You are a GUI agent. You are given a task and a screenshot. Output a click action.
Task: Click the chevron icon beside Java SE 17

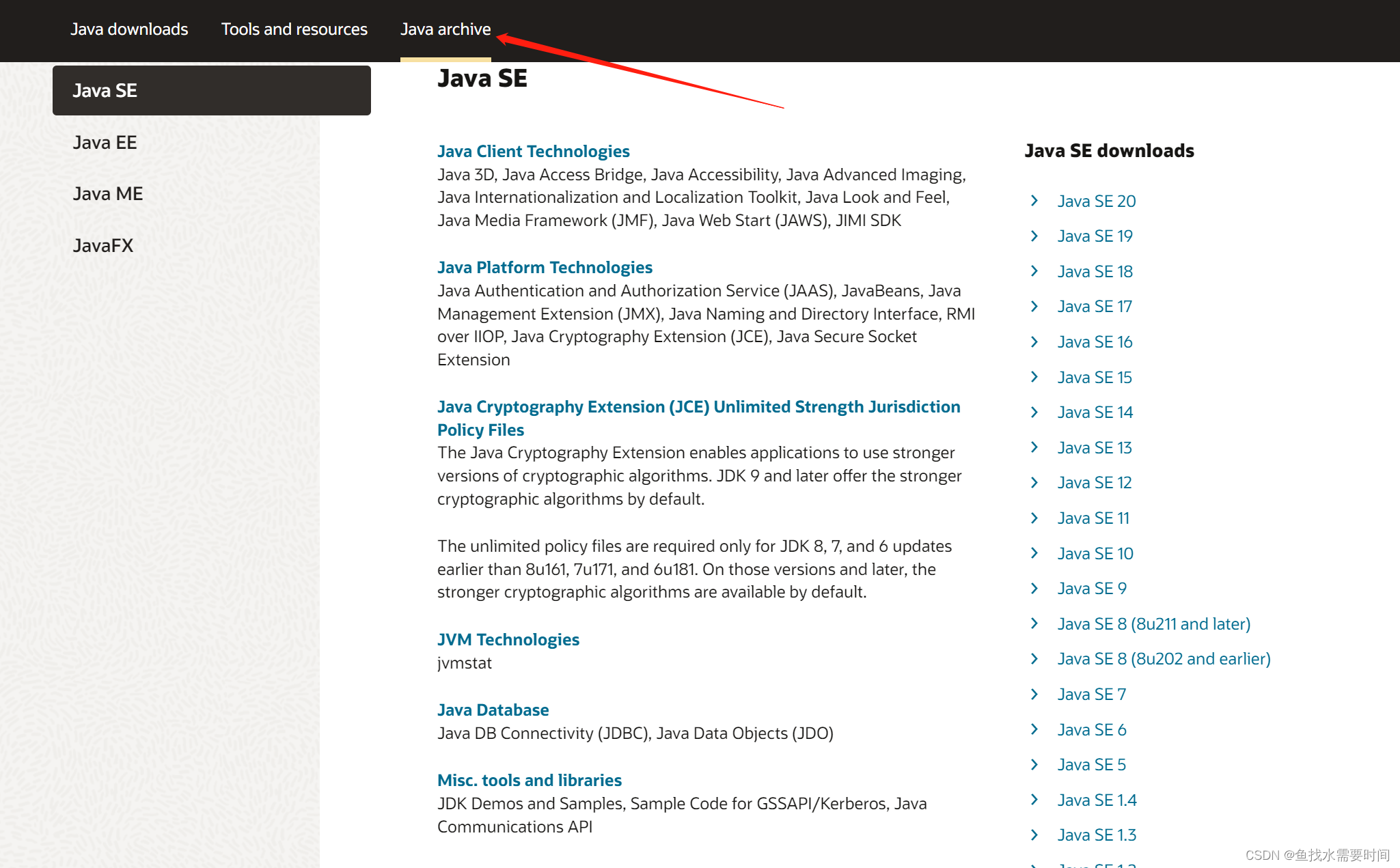click(x=1034, y=306)
